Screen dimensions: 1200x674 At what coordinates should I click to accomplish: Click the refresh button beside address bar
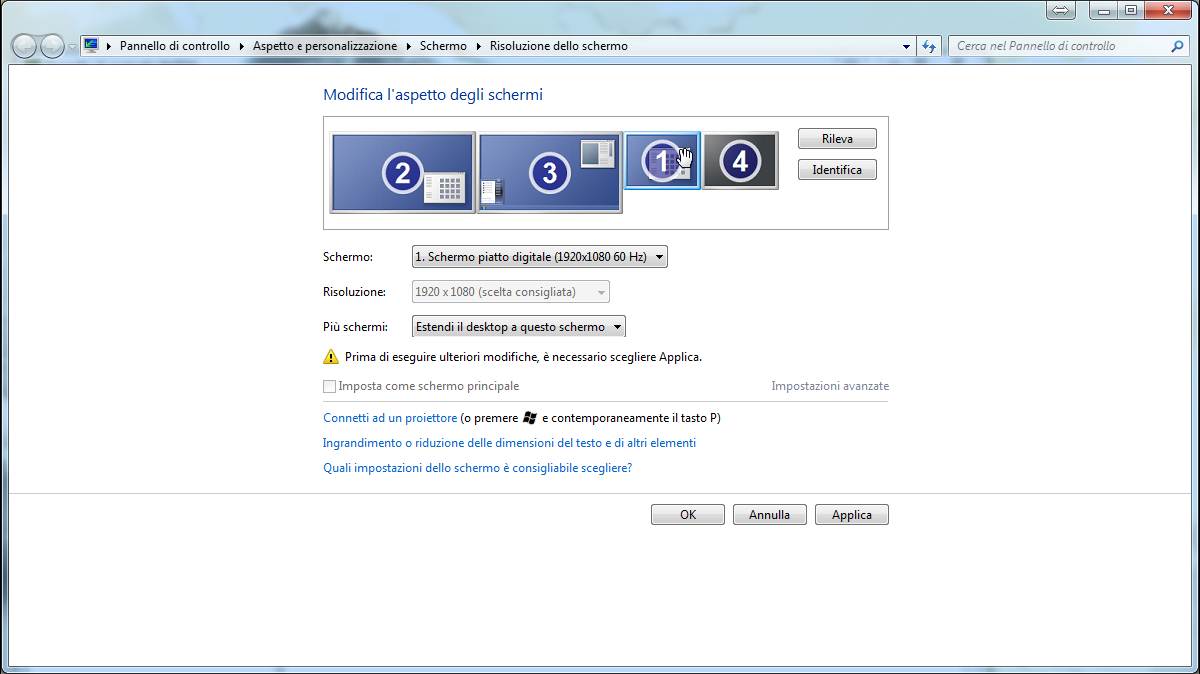point(930,46)
